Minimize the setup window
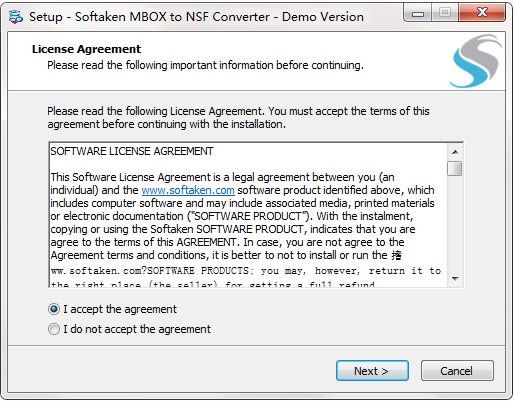The image size is (514, 401). point(418,13)
